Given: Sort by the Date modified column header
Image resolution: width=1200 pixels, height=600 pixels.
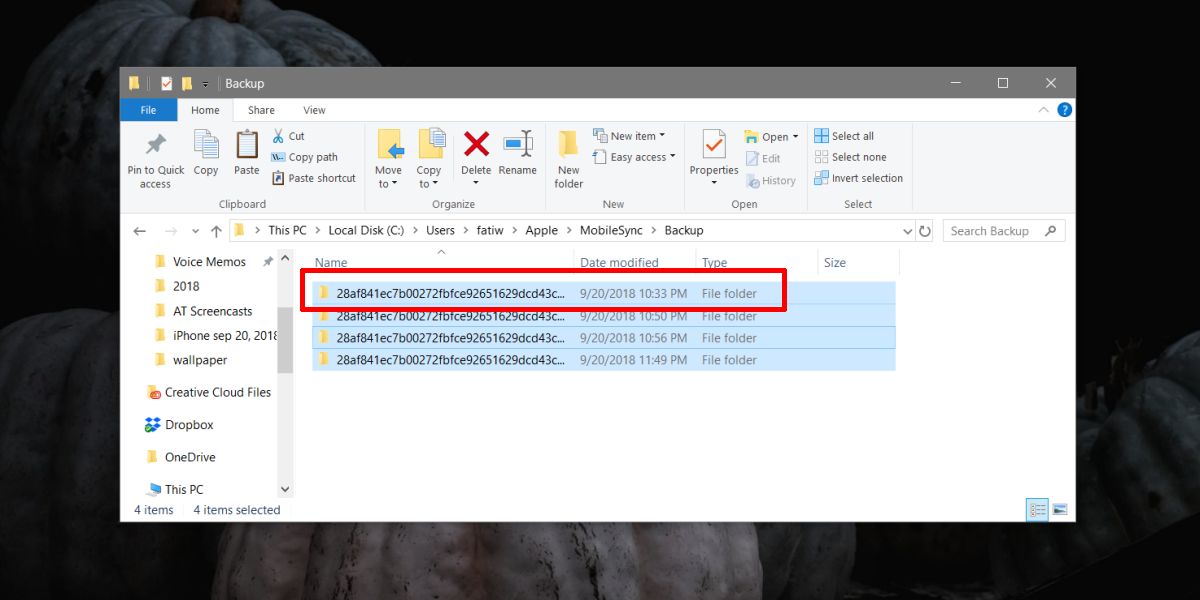Looking at the screenshot, I should click(x=619, y=263).
